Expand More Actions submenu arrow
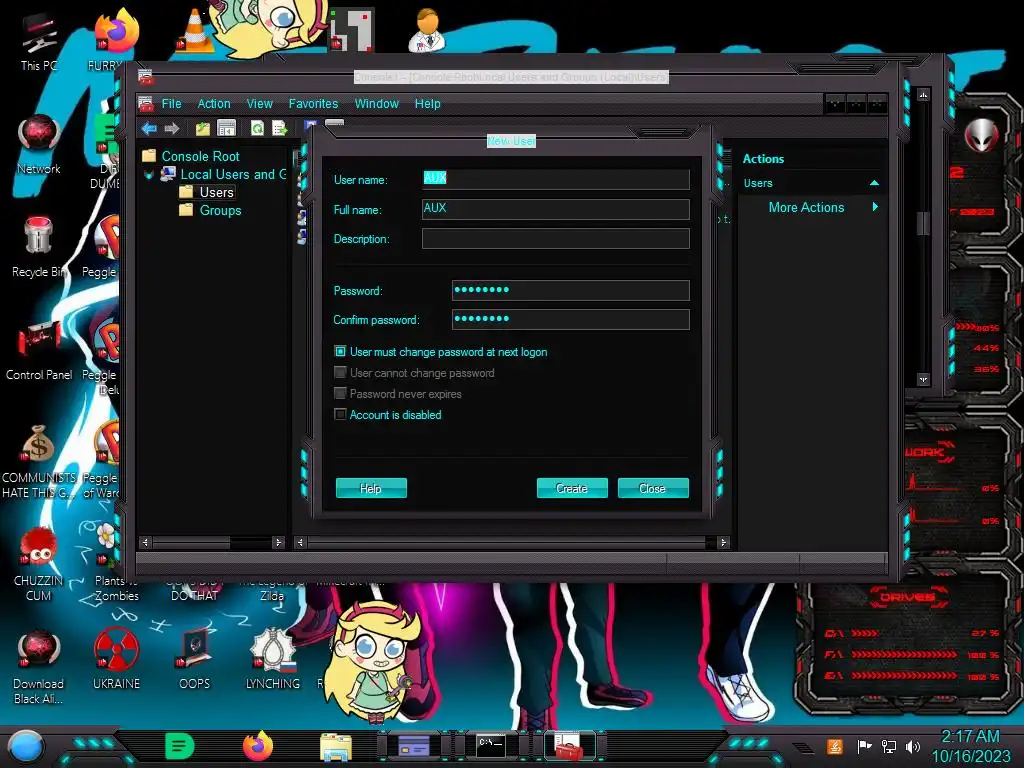This screenshot has height=768, width=1024. (x=875, y=207)
